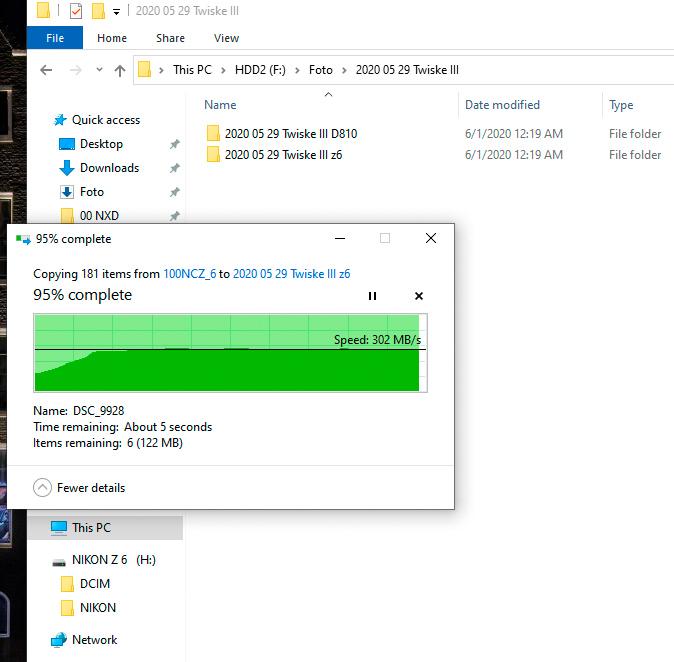Click the pin icon next to Downloads
This screenshot has width=674, height=662.
(174, 168)
